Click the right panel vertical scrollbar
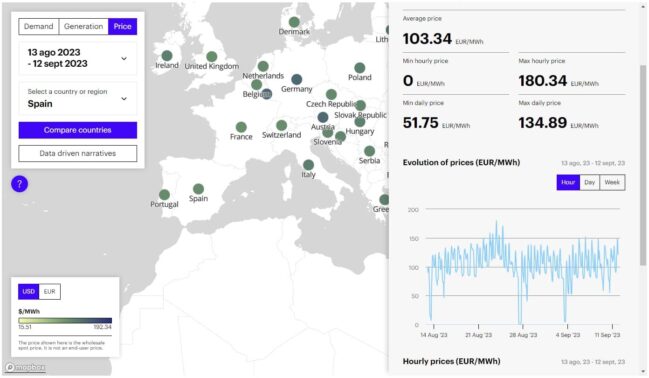The width and height of the screenshot is (649, 378). (643, 165)
